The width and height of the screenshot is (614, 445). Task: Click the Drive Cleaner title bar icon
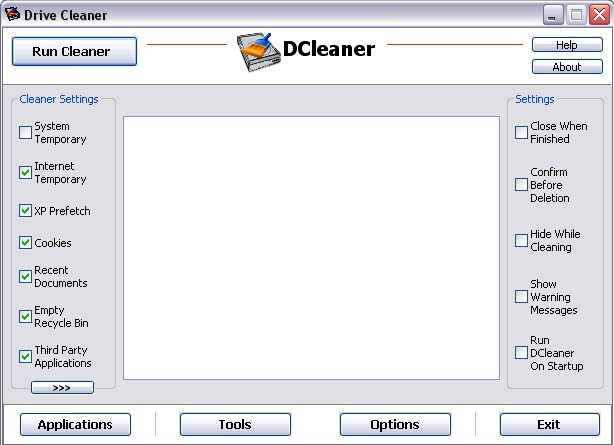click(x=13, y=14)
